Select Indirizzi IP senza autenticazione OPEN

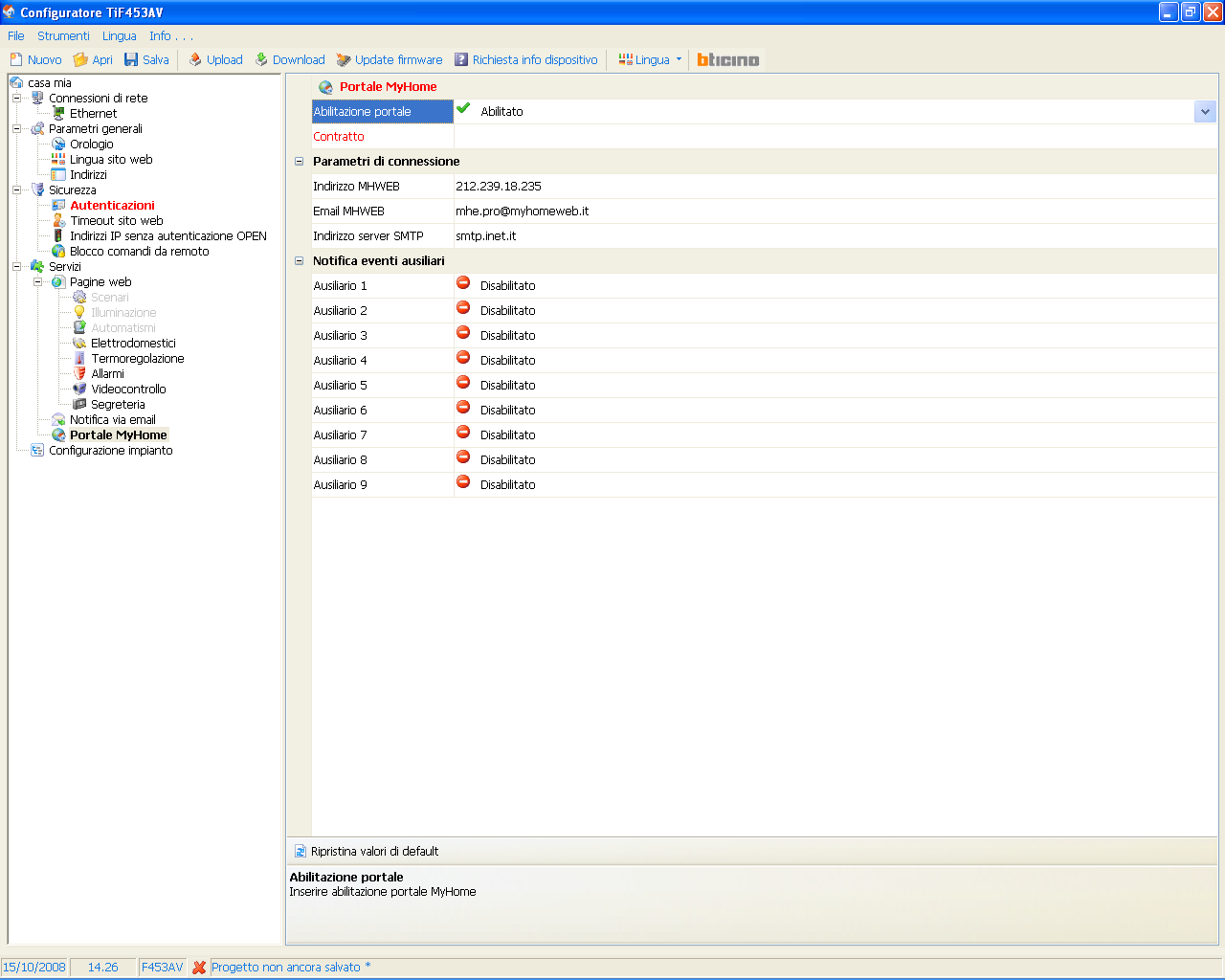(x=168, y=235)
